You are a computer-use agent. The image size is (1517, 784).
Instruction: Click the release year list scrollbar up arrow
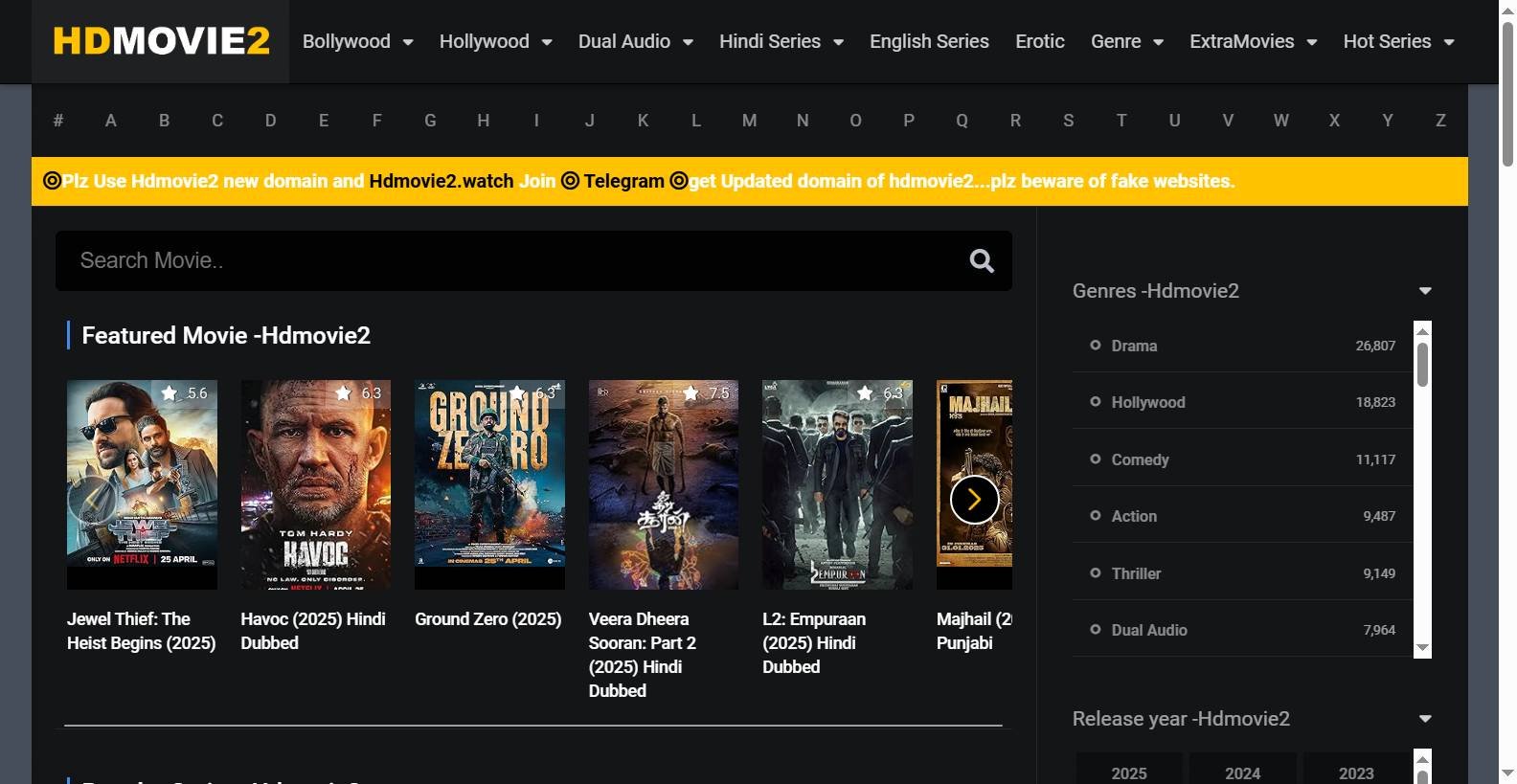(x=1422, y=758)
